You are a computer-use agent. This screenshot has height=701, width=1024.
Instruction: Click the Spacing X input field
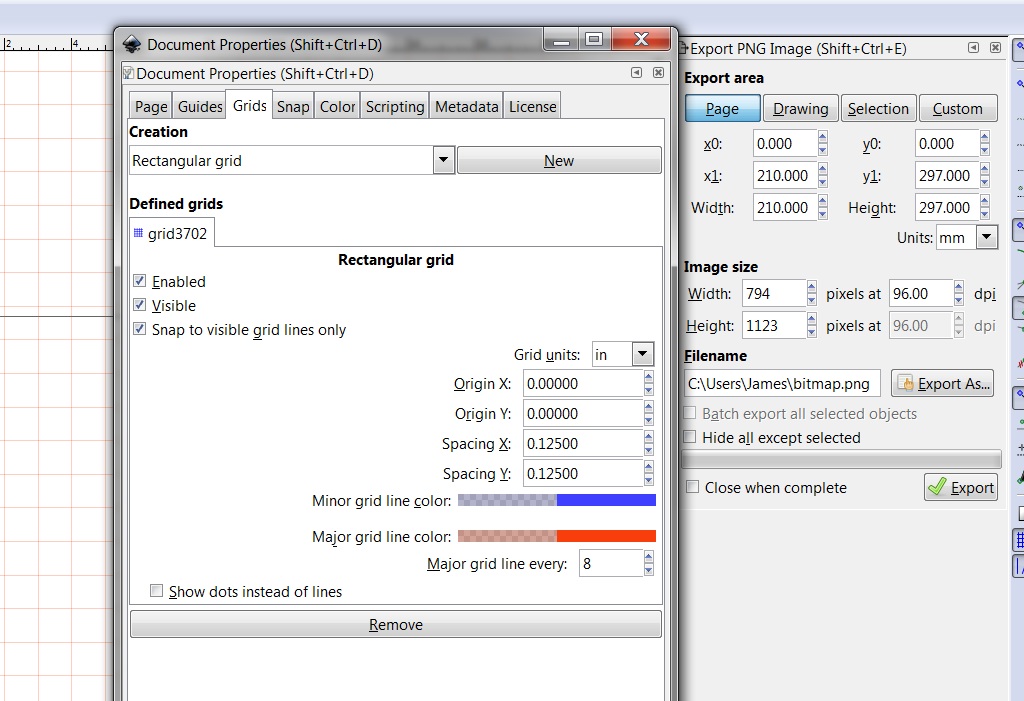582,444
